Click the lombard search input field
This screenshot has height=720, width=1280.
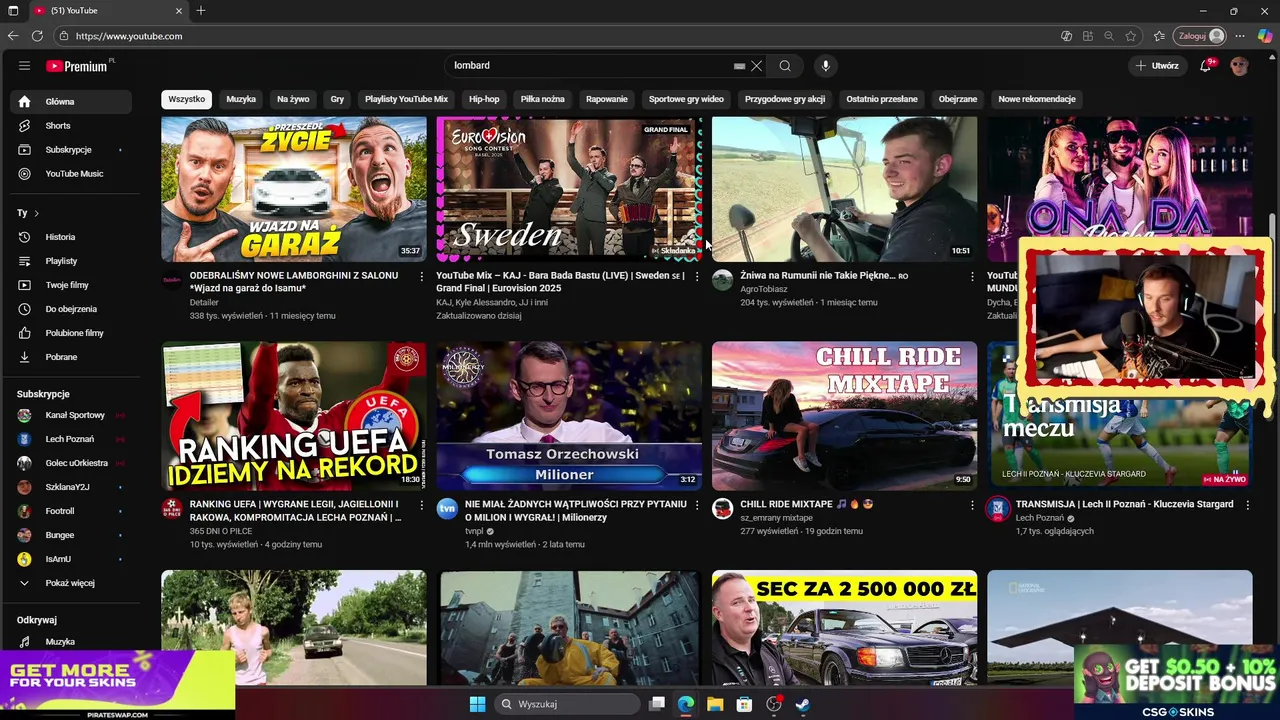tap(590, 66)
